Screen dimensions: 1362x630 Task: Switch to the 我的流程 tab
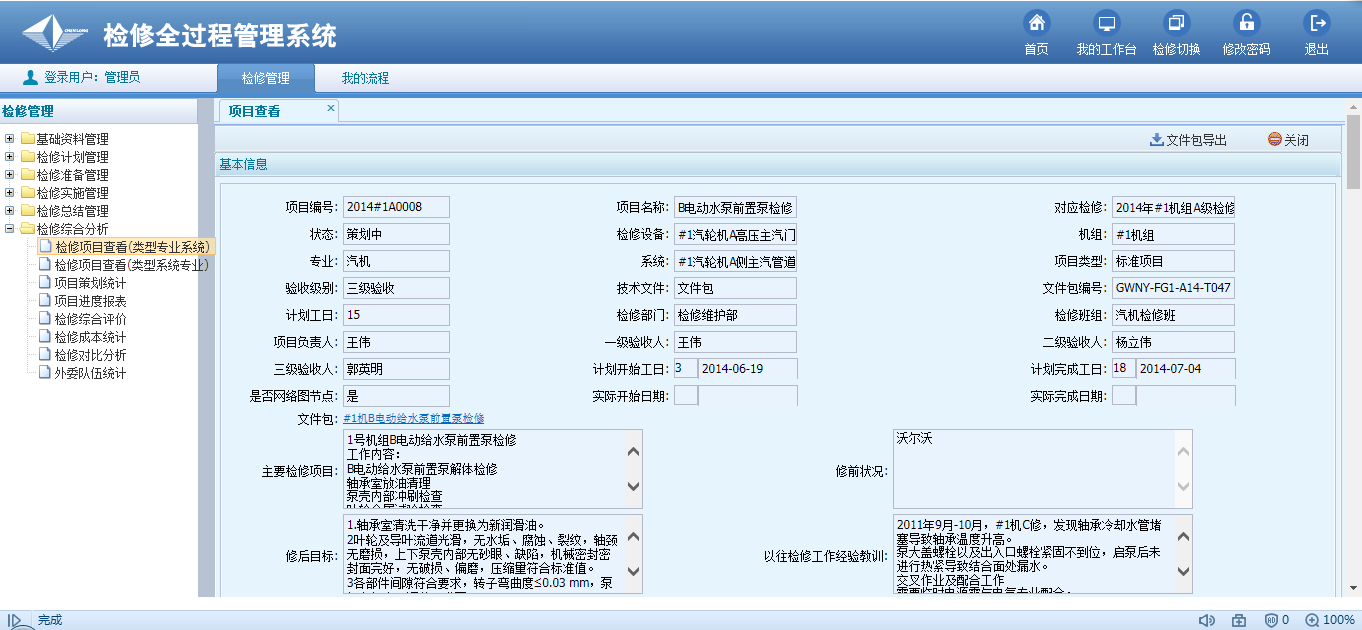click(x=364, y=78)
